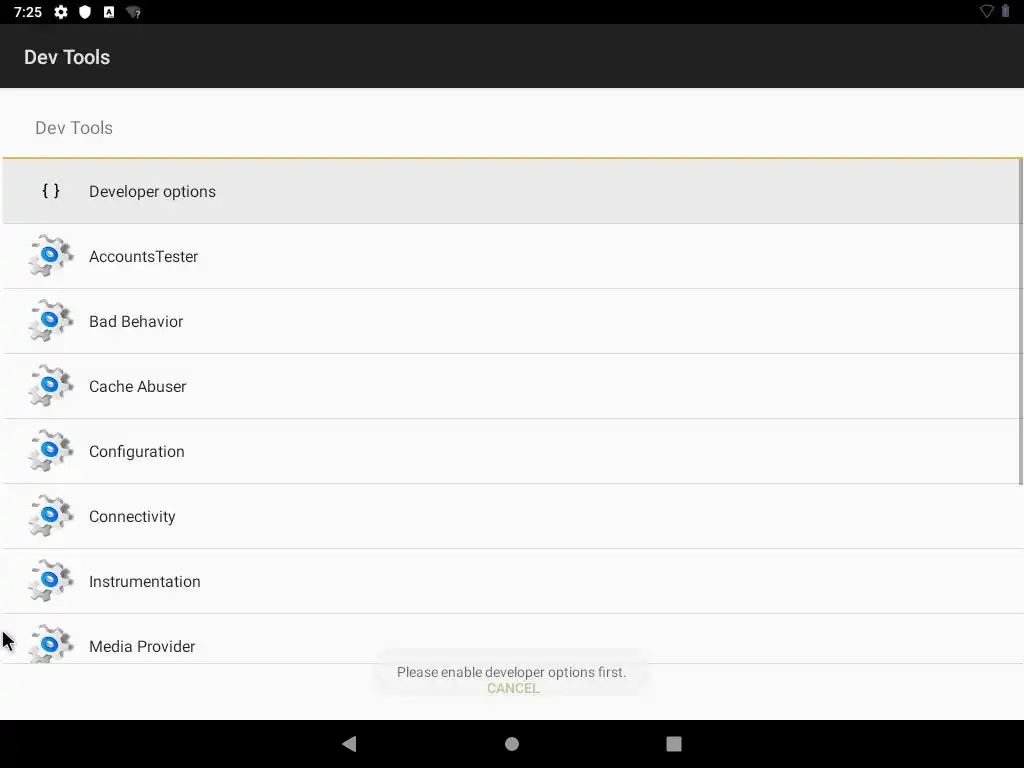
Task: Click the Cache Abuser gear icon
Action: tap(50, 386)
